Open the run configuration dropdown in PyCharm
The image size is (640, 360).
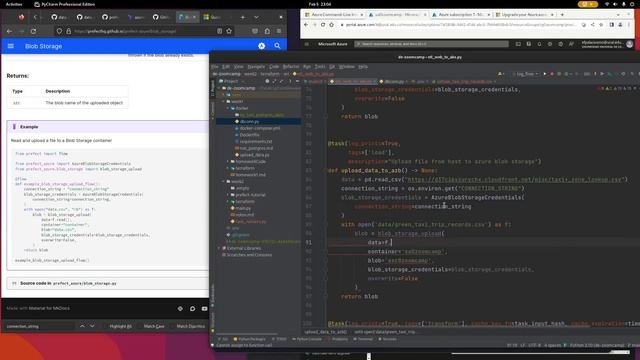(525, 74)
